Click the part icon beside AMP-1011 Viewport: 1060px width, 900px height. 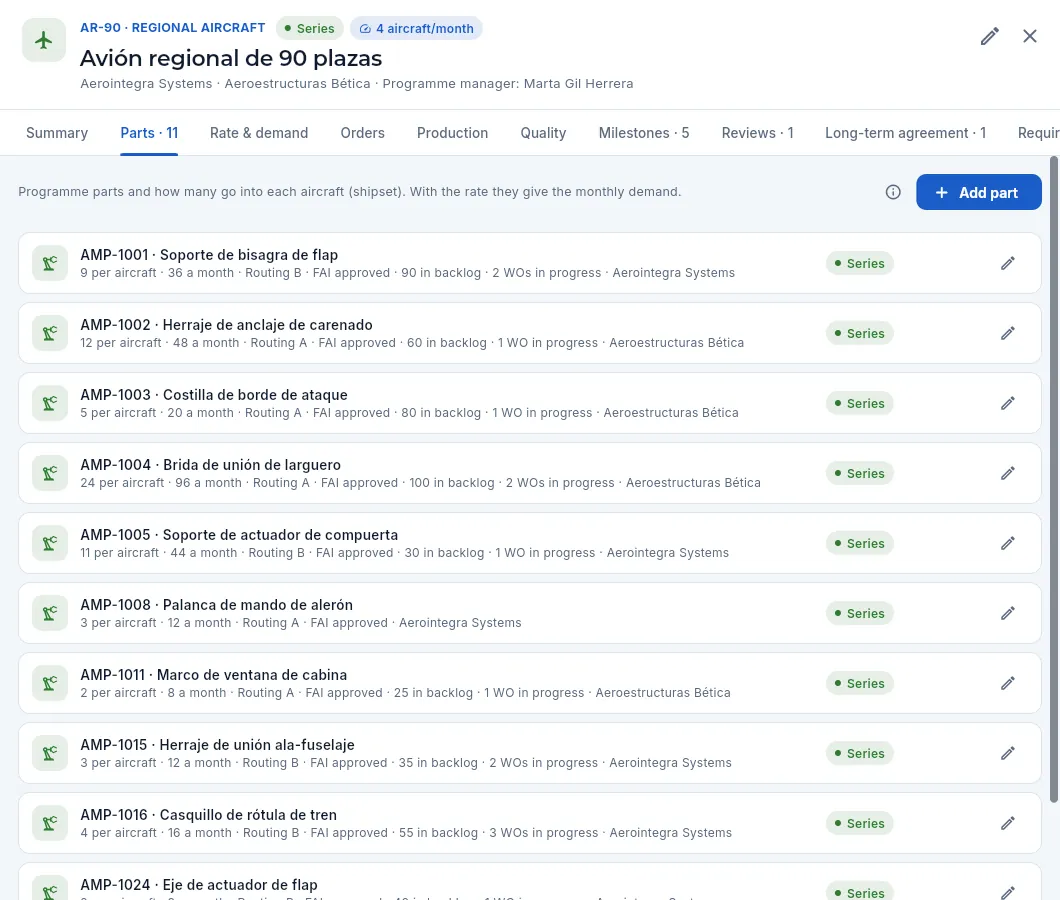coord(50,683)
